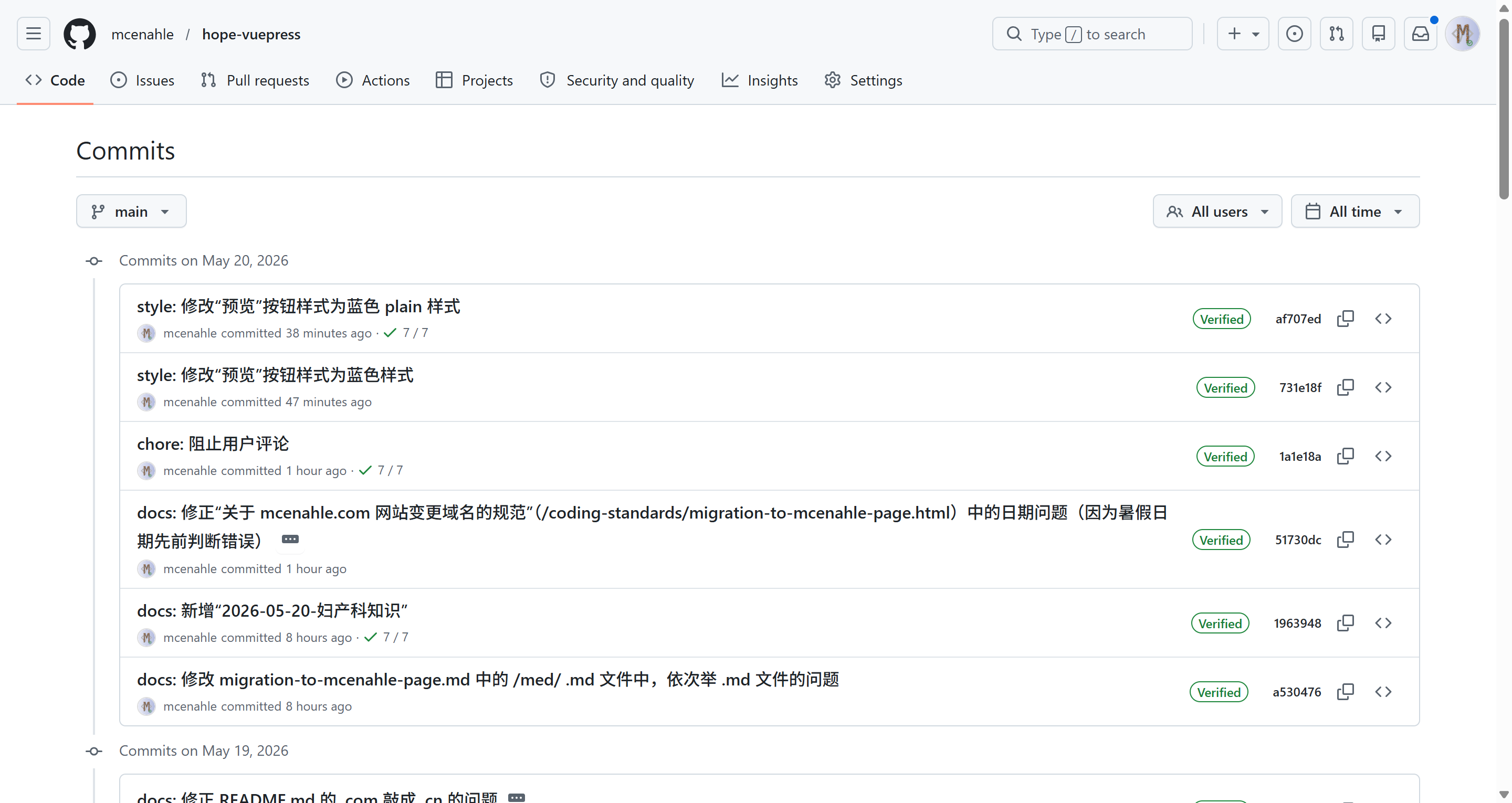The image size is (1512, 803).
Task: Copy full SHA for af707ed
Action: point(1345,318)
